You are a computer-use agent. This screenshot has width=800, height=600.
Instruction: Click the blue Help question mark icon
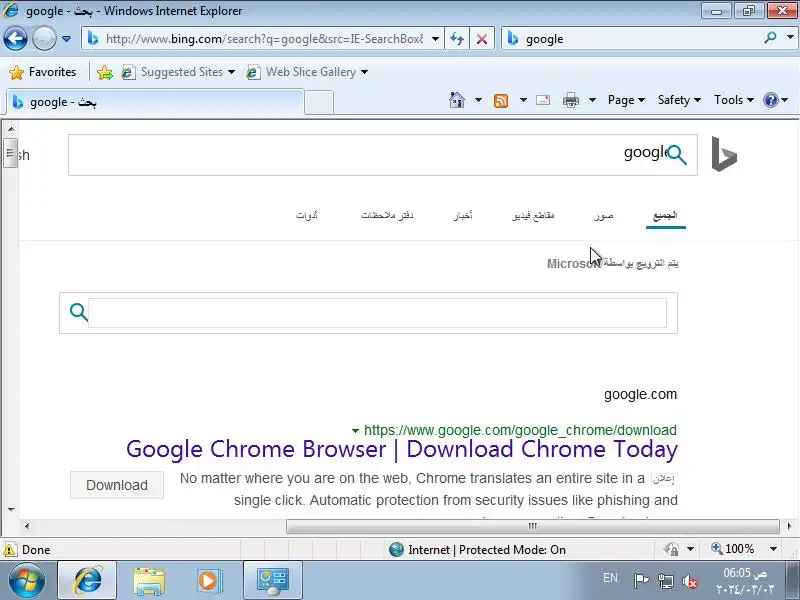770,100
